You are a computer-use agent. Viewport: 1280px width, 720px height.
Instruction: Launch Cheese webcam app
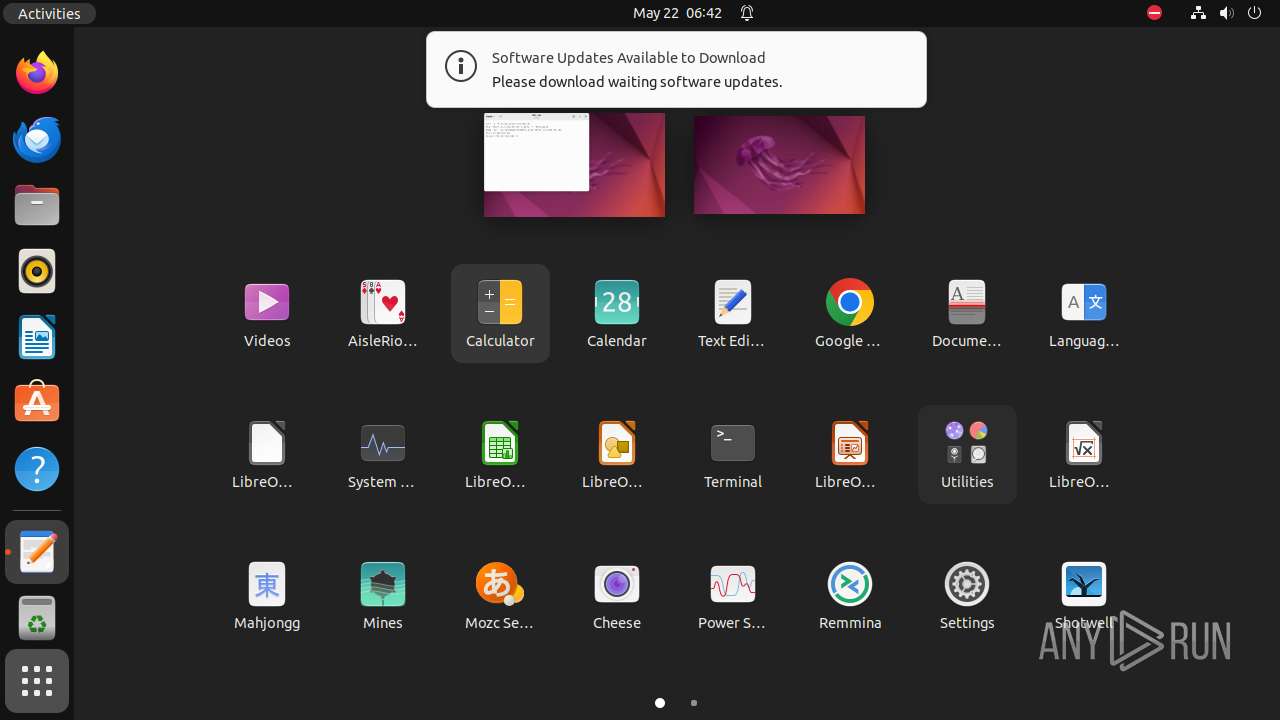(x=617, y=595)
